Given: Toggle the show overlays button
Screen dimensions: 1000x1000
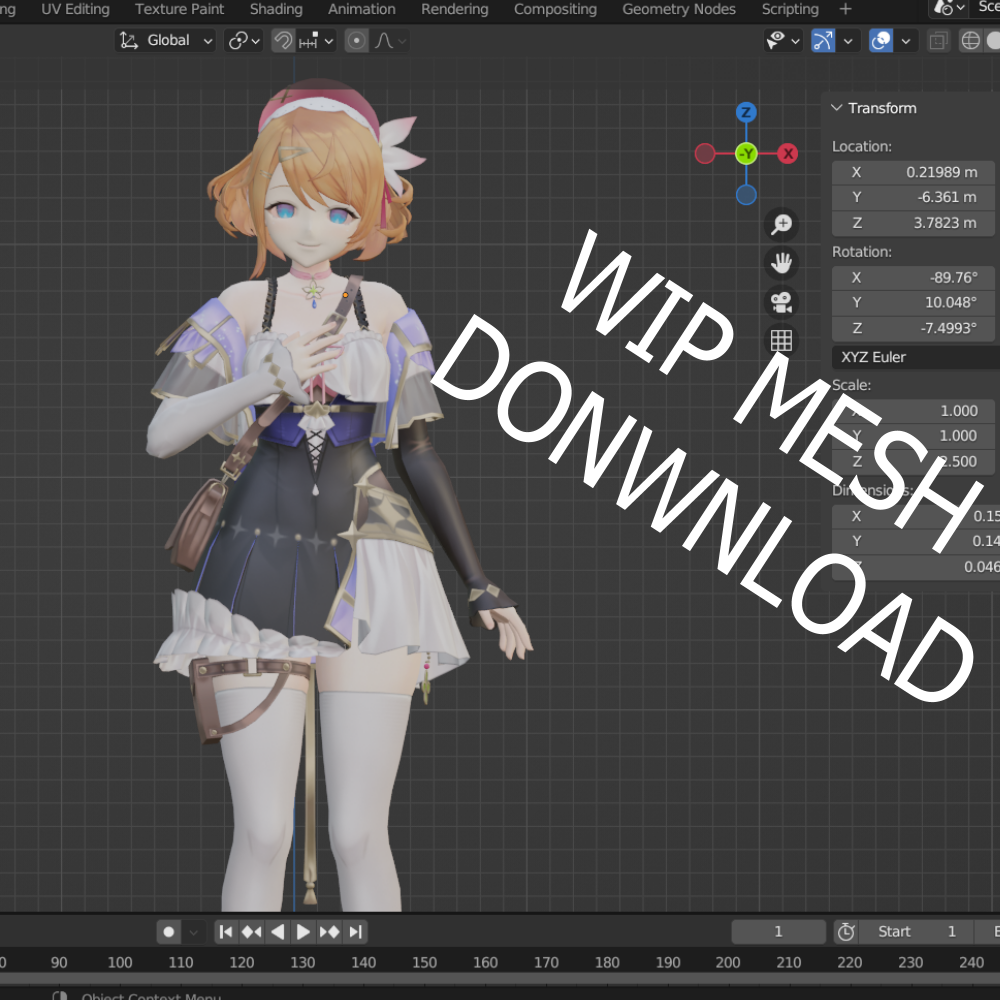Looking at the screenshot, I should click(x=881, y=41).
